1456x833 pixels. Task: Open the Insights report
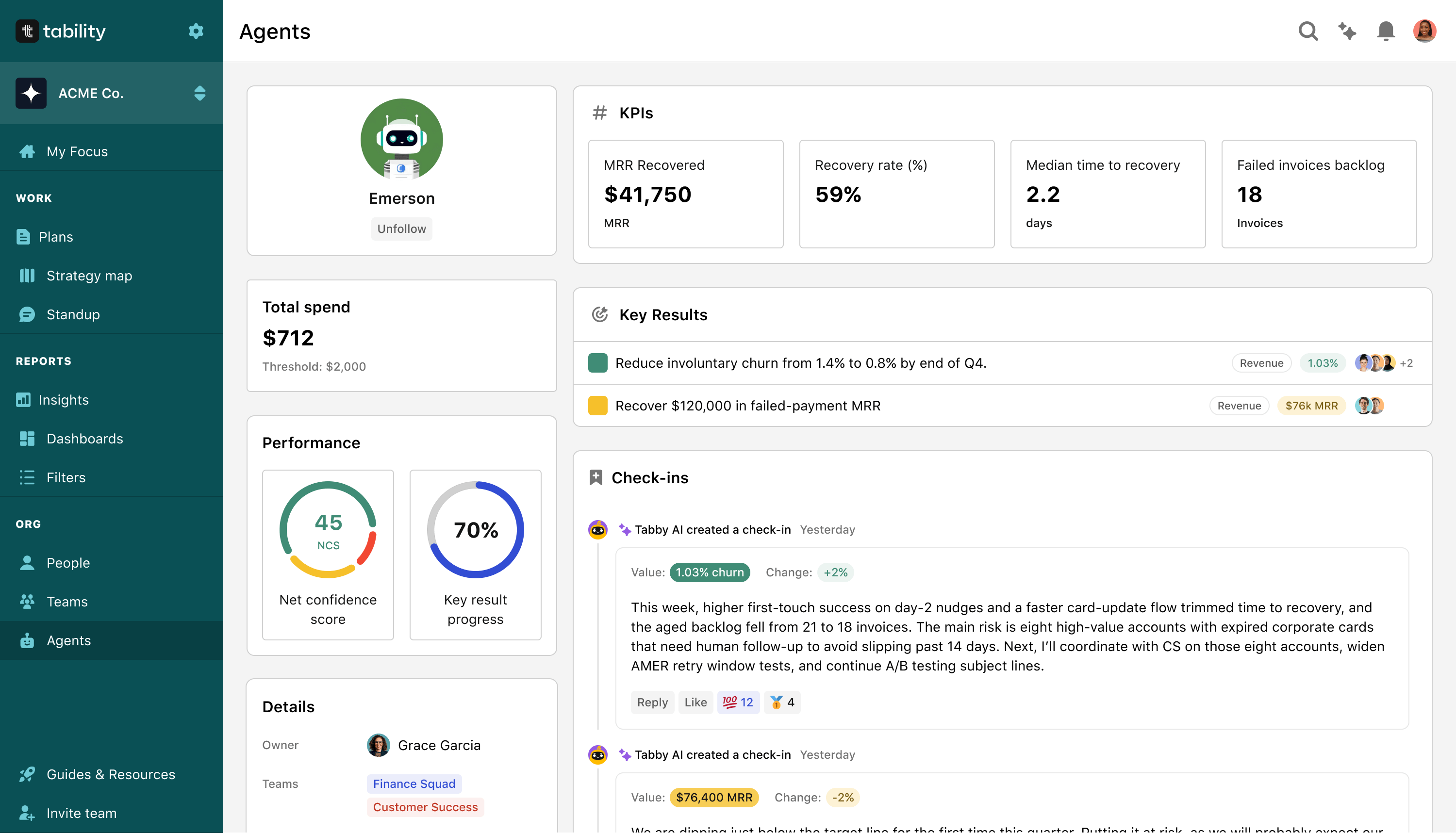112,400
